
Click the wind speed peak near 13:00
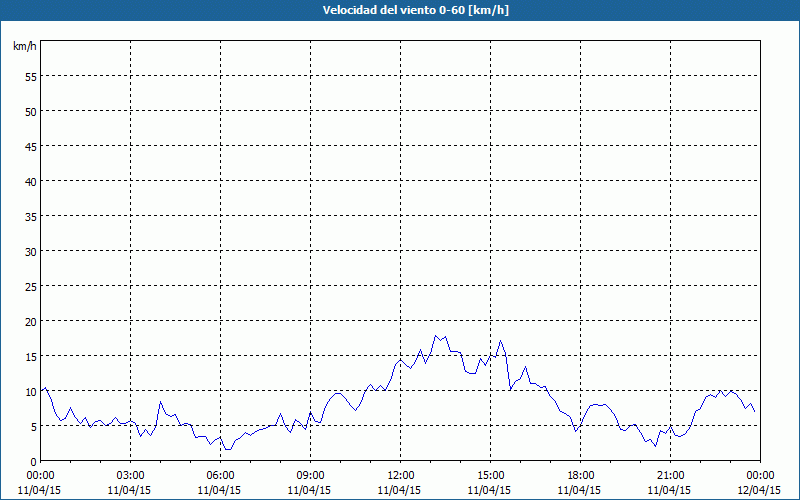tap(435, 336)
